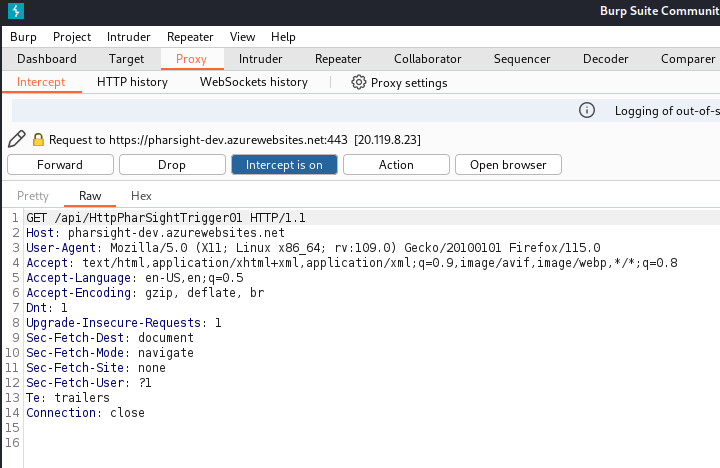
Task: Open the Help menu
Action: (x=283, y=36)
